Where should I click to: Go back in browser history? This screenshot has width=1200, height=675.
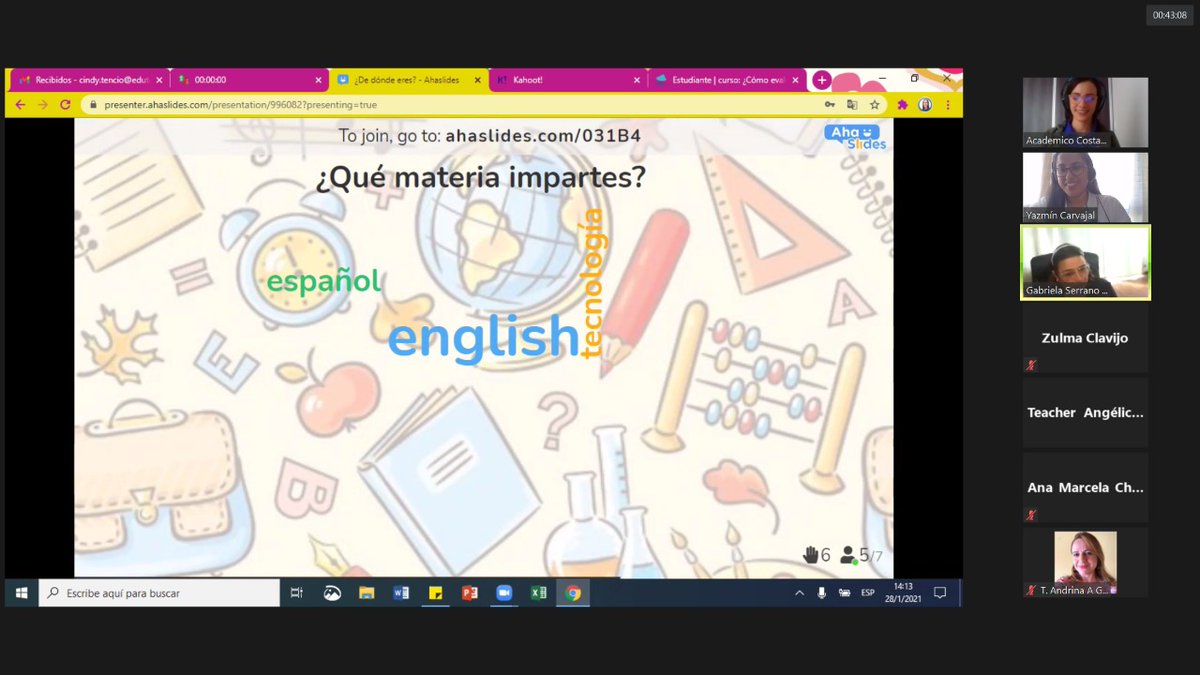(x=20, y=104)
